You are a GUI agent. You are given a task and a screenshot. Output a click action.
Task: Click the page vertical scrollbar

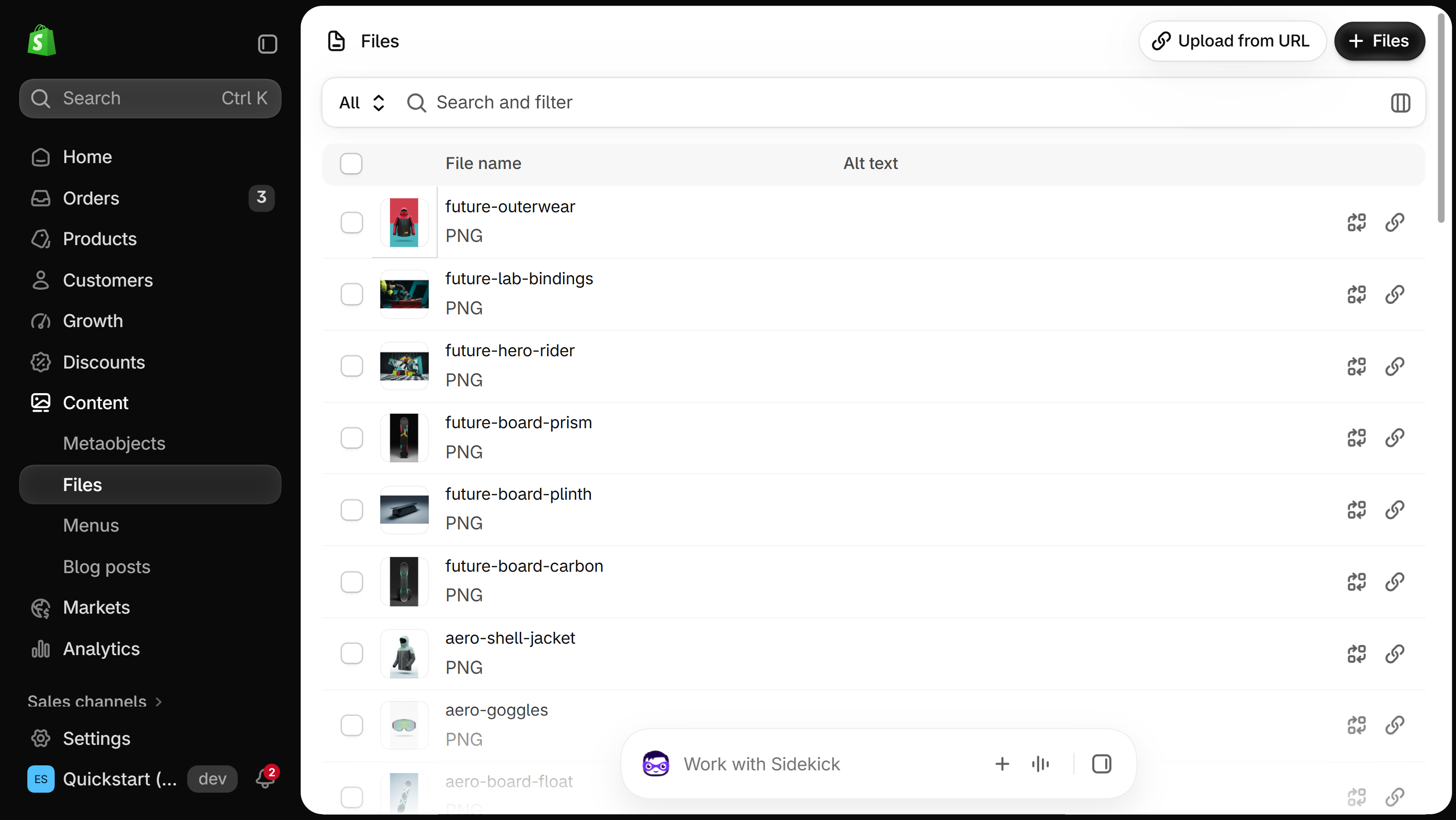(1441, 119)
